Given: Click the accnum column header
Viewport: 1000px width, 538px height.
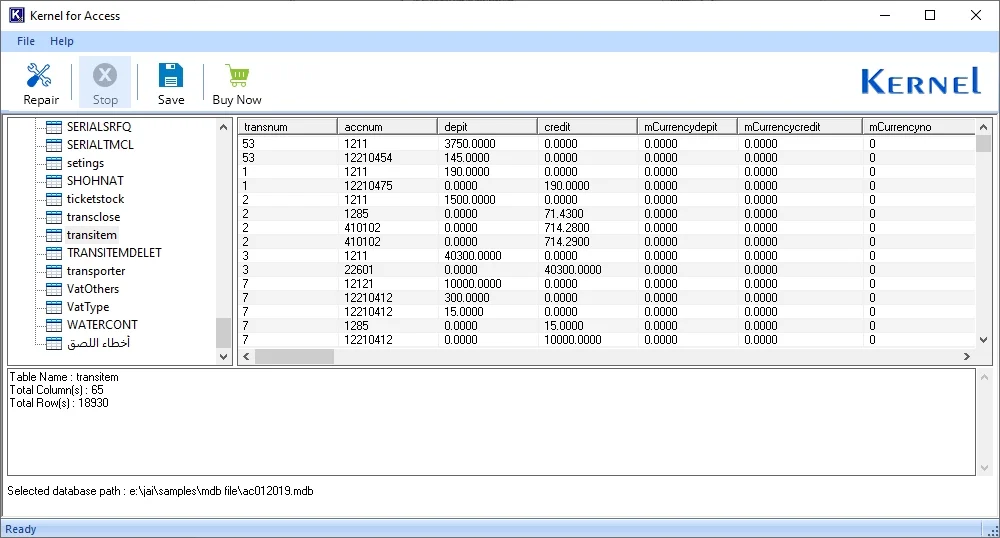Looking at the screenshot, I should click(x=387, y=127).
